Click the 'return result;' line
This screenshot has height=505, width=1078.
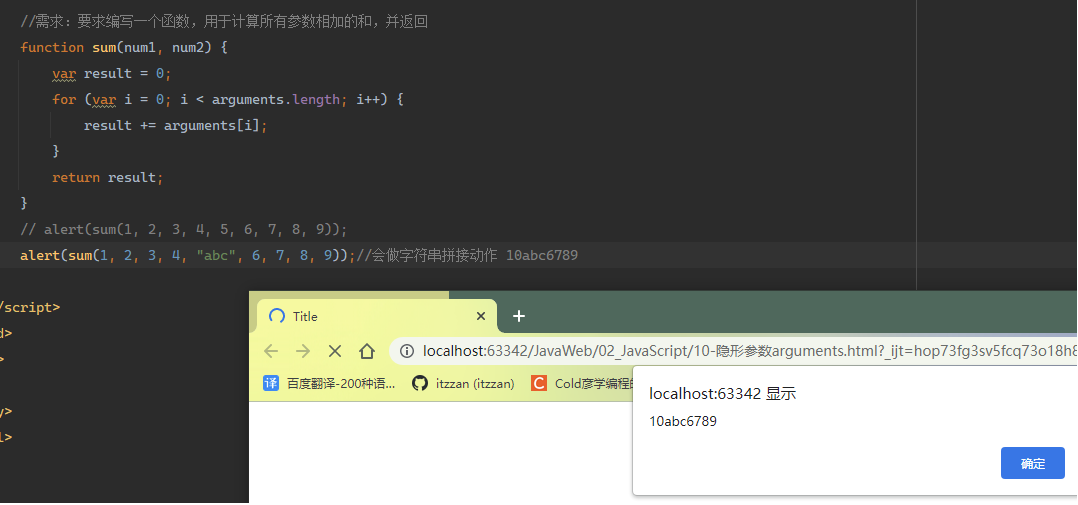coord(107,178)
